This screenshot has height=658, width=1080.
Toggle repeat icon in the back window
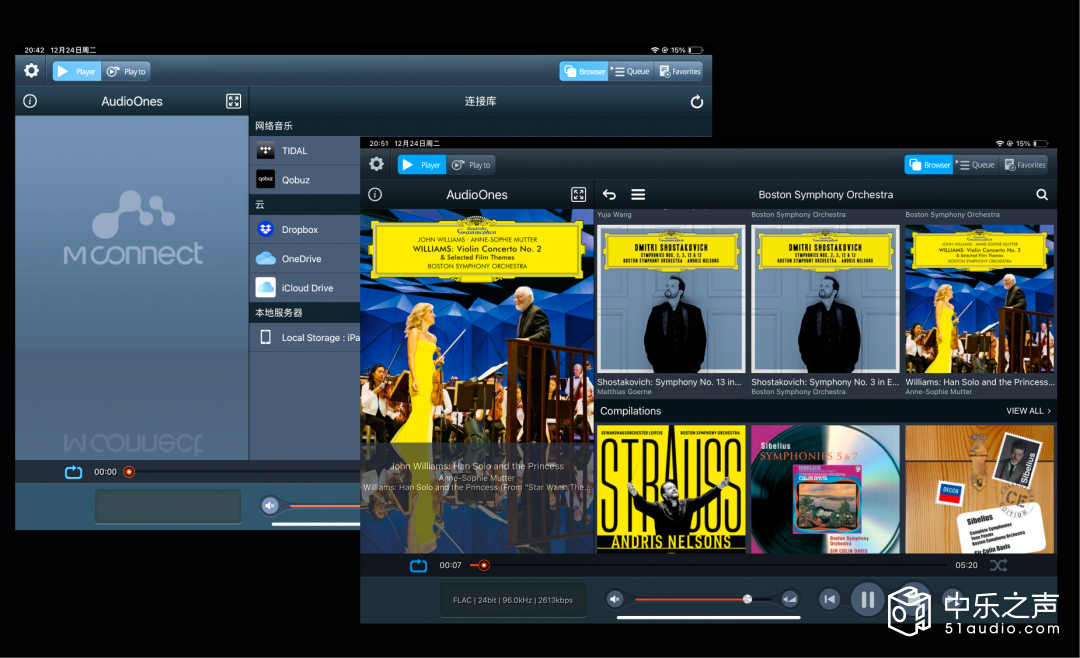[x=74, y=472]
